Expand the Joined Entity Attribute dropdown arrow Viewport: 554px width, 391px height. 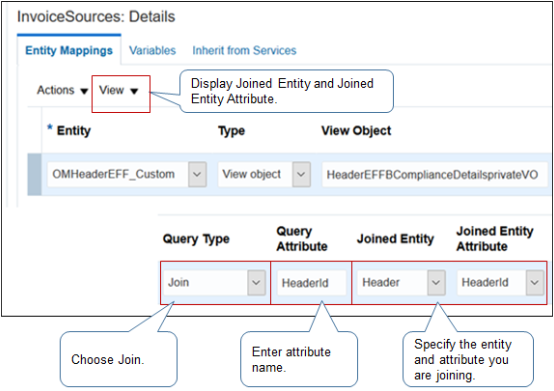tap(535, 283)
